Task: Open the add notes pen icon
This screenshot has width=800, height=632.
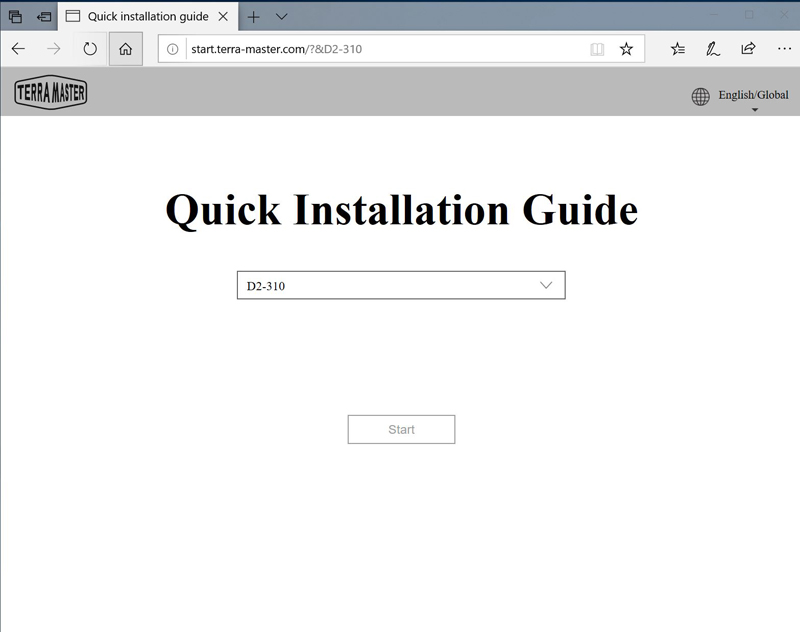Action: pyautogui.click(x=713, y=49)
